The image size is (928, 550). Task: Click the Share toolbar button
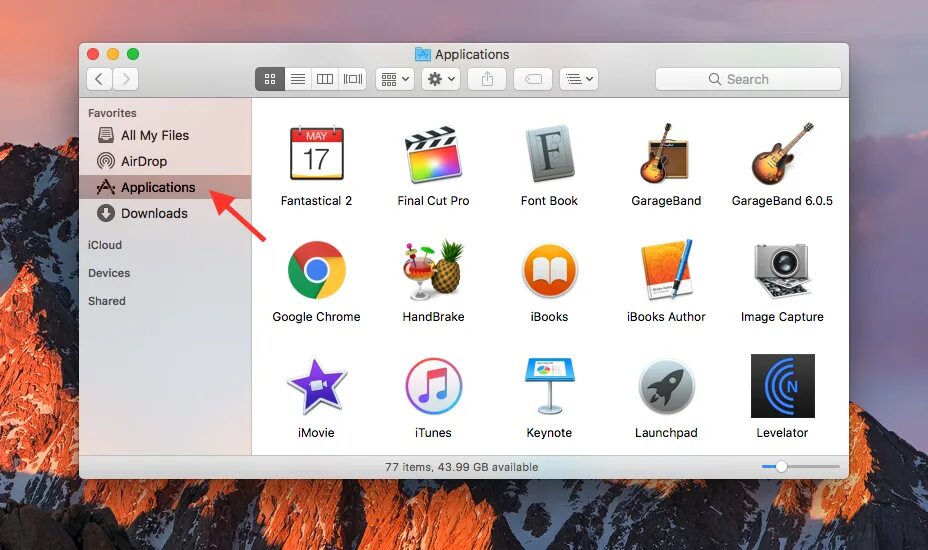pos(487,79)
